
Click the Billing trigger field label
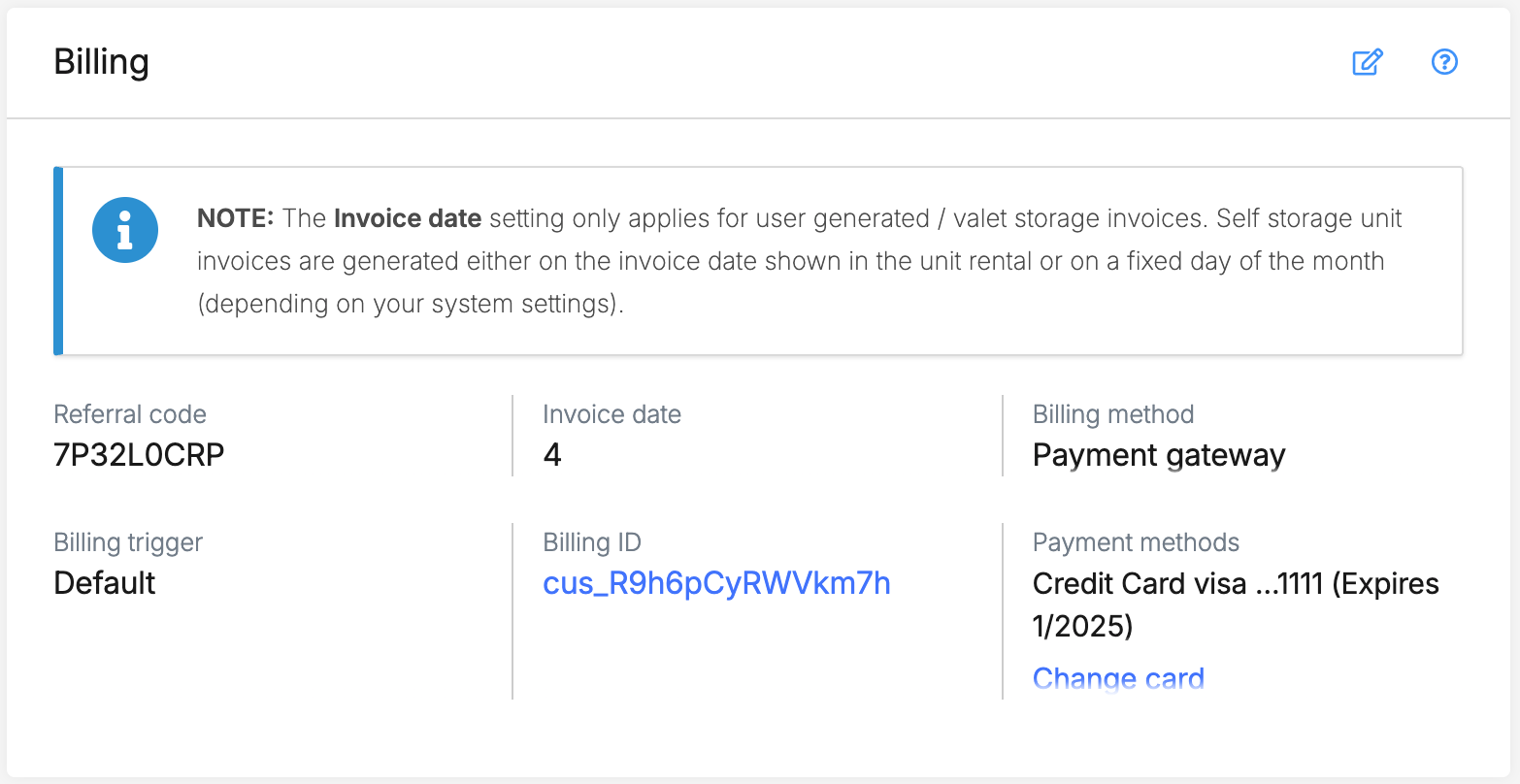[x=128, y=542]
